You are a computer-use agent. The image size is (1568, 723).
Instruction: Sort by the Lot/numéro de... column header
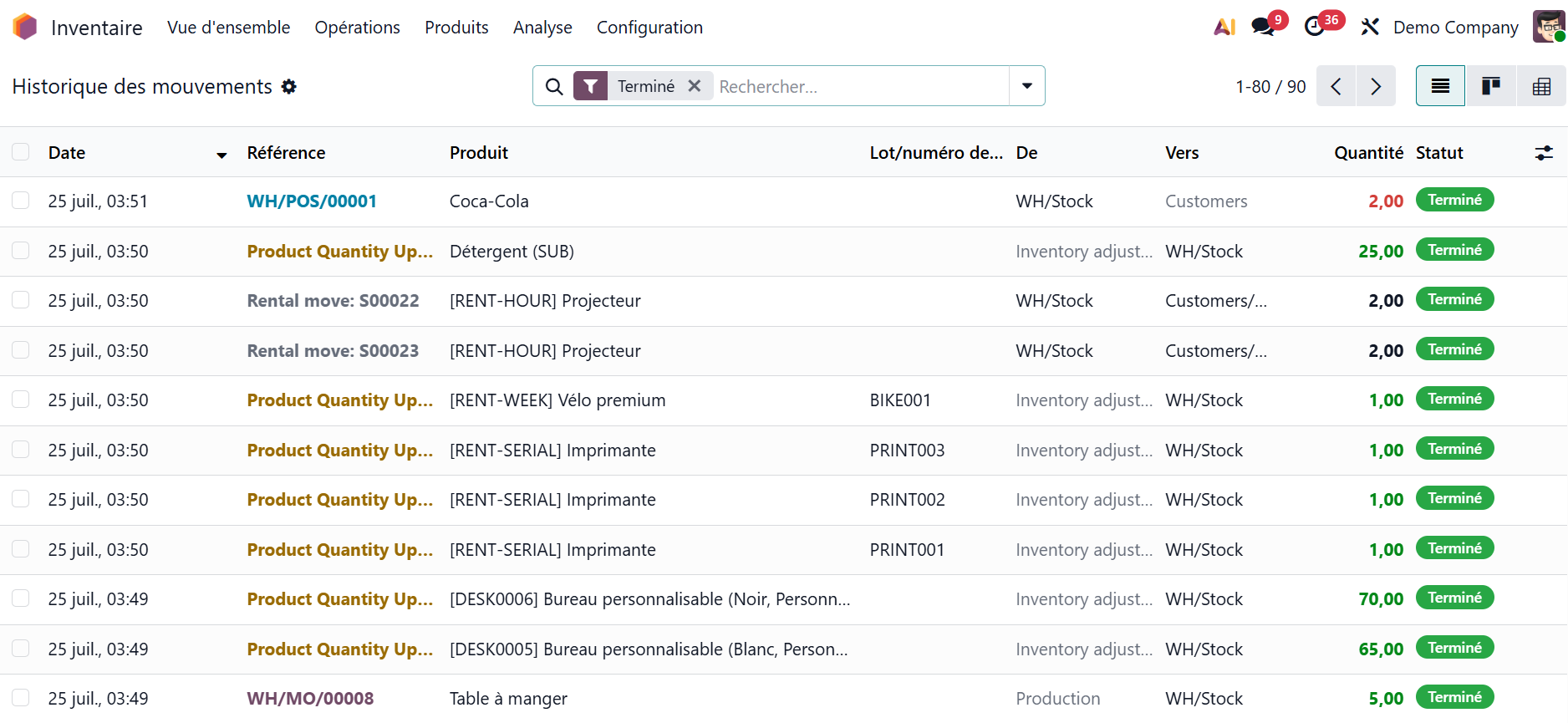point(936,153)
